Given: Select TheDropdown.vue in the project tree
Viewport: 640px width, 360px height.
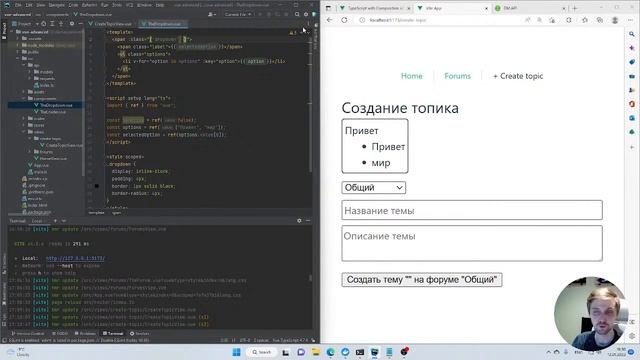Looking at the screenshot, I should [x=56, y=105].
